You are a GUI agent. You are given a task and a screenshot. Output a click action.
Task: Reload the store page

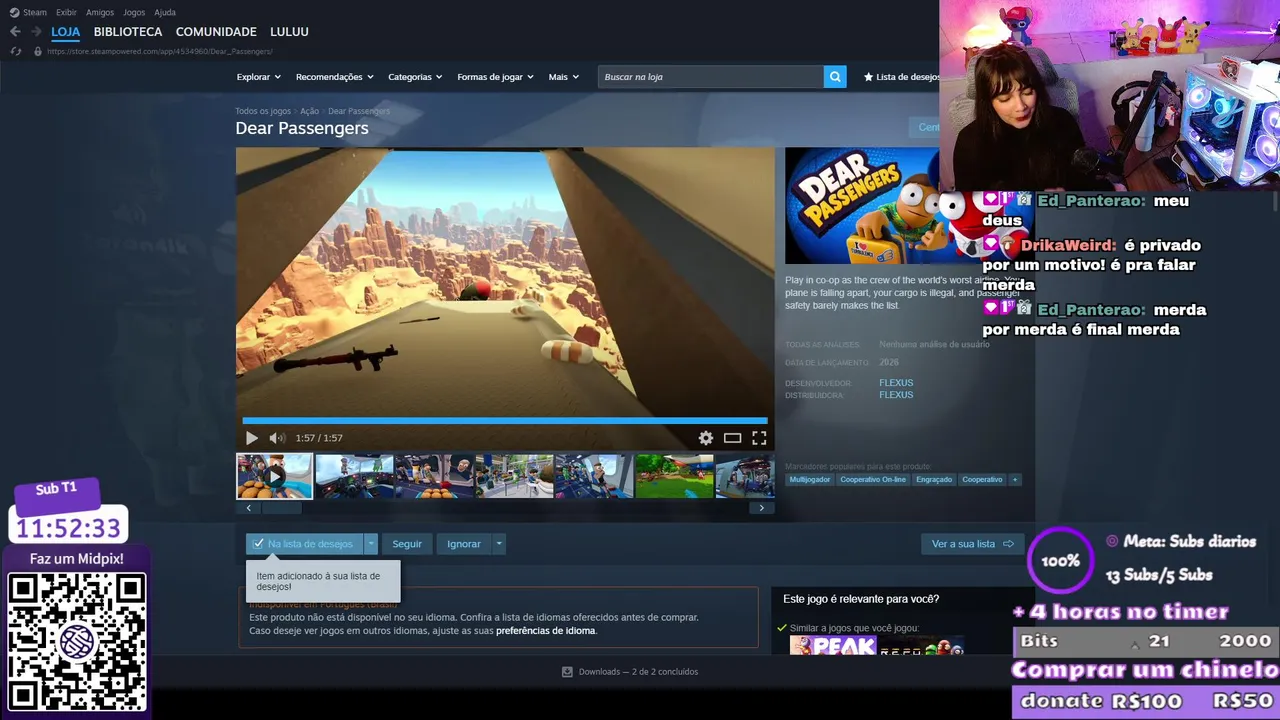tap(15, 51)
